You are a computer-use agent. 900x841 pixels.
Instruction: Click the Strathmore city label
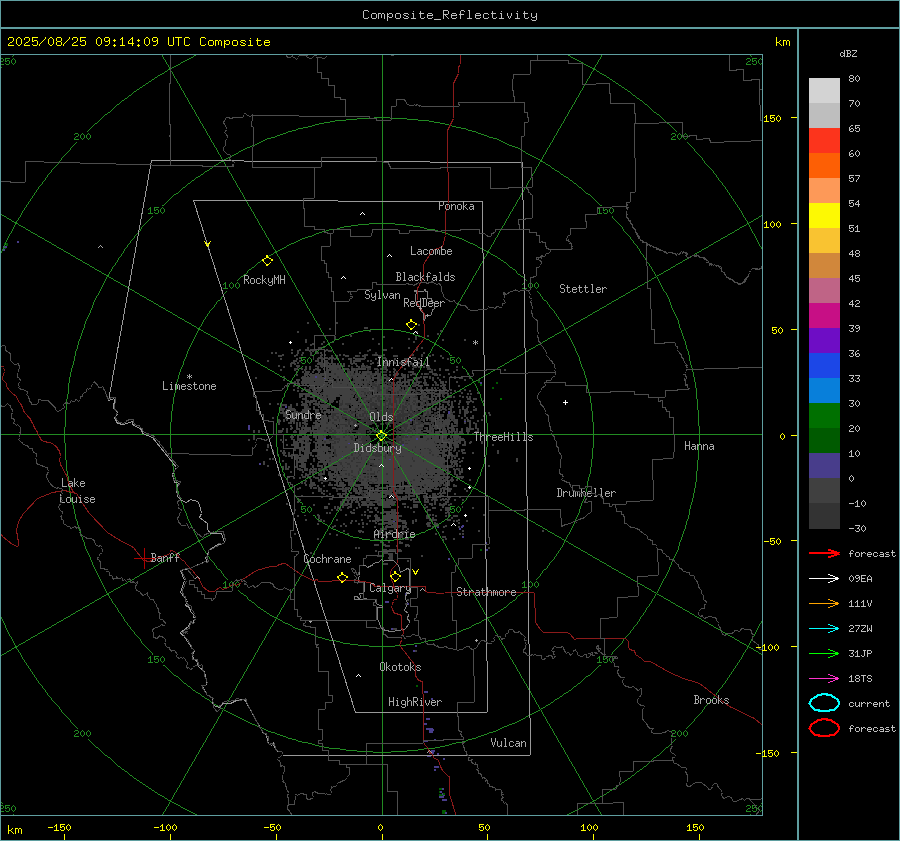(x=486, y=592)
